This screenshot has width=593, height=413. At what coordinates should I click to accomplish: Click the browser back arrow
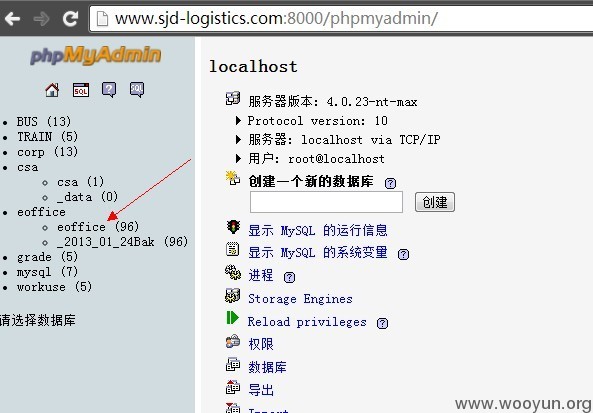tap(12, 18)
